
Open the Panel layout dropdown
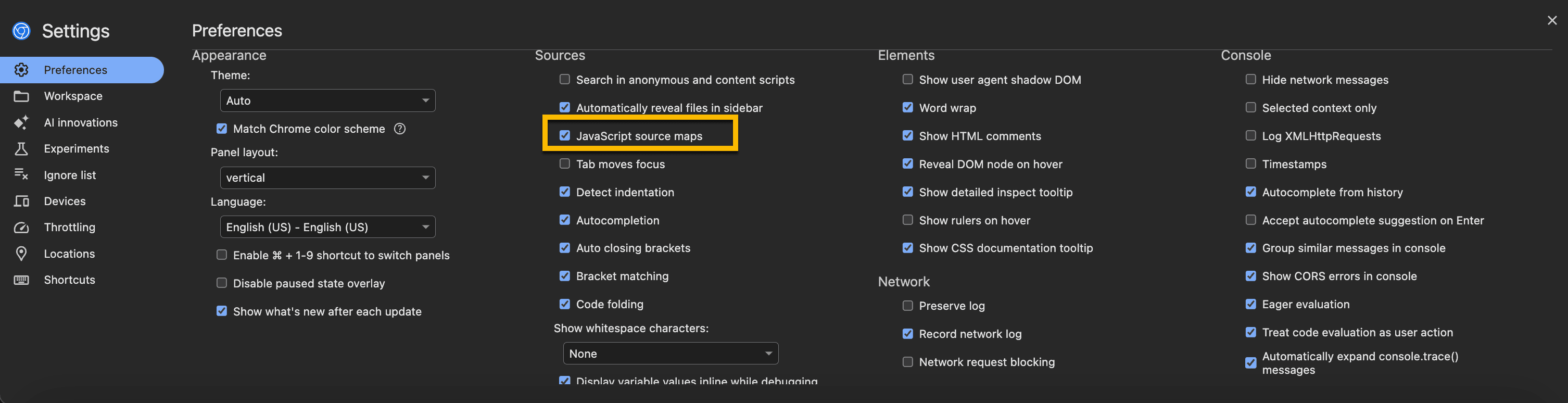[327, 178]
